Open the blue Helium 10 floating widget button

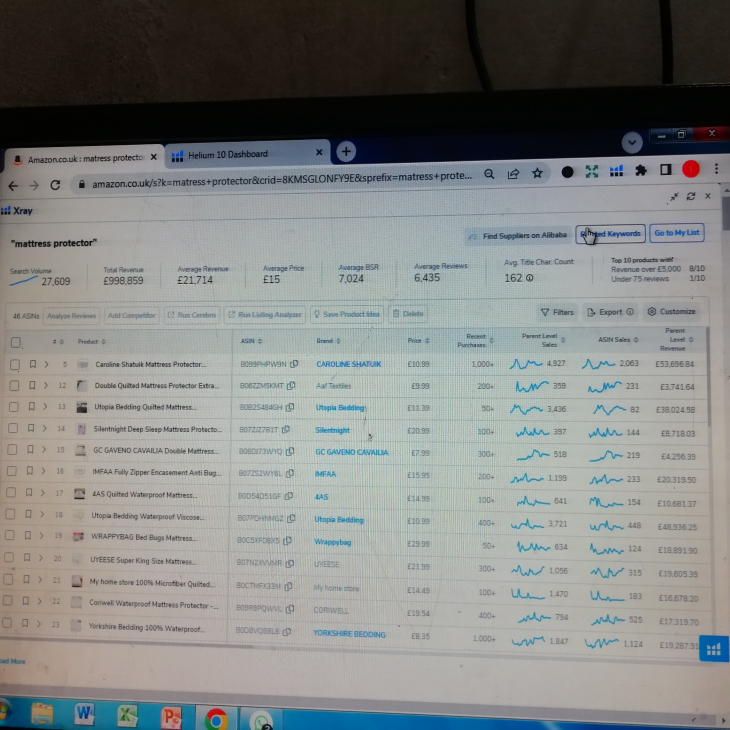714,649
